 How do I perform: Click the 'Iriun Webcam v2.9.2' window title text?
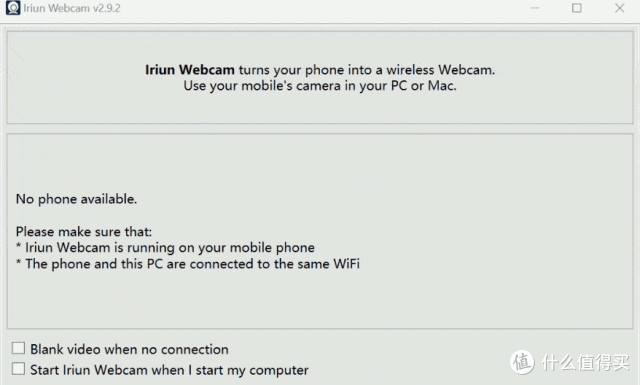tap(72, 8)
